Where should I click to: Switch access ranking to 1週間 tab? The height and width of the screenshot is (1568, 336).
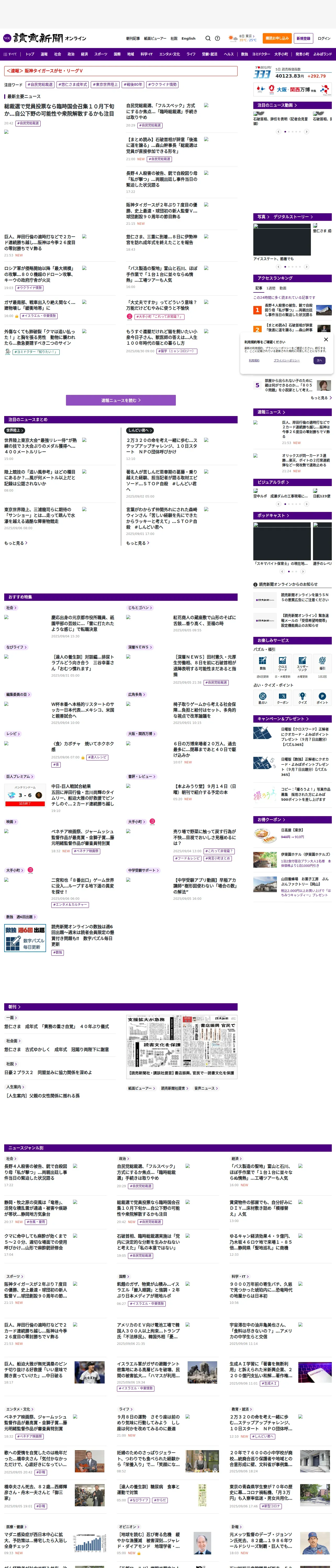pos(271,289)
